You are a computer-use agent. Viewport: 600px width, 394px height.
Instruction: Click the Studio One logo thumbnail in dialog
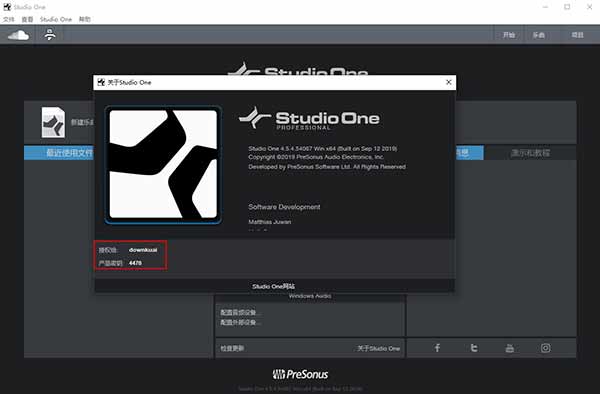pos(163,164)
